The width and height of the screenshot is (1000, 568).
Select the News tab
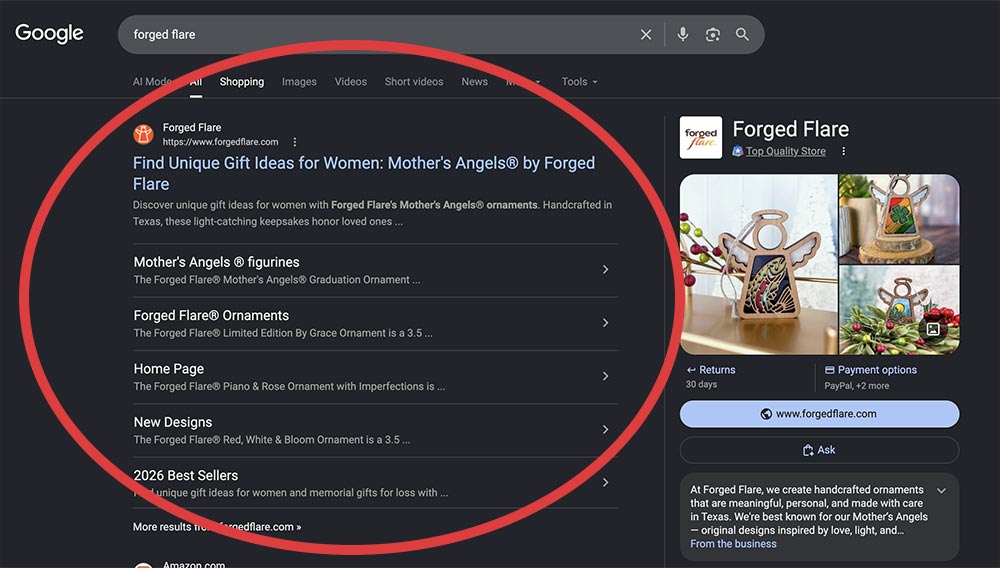tap(474, 82)
